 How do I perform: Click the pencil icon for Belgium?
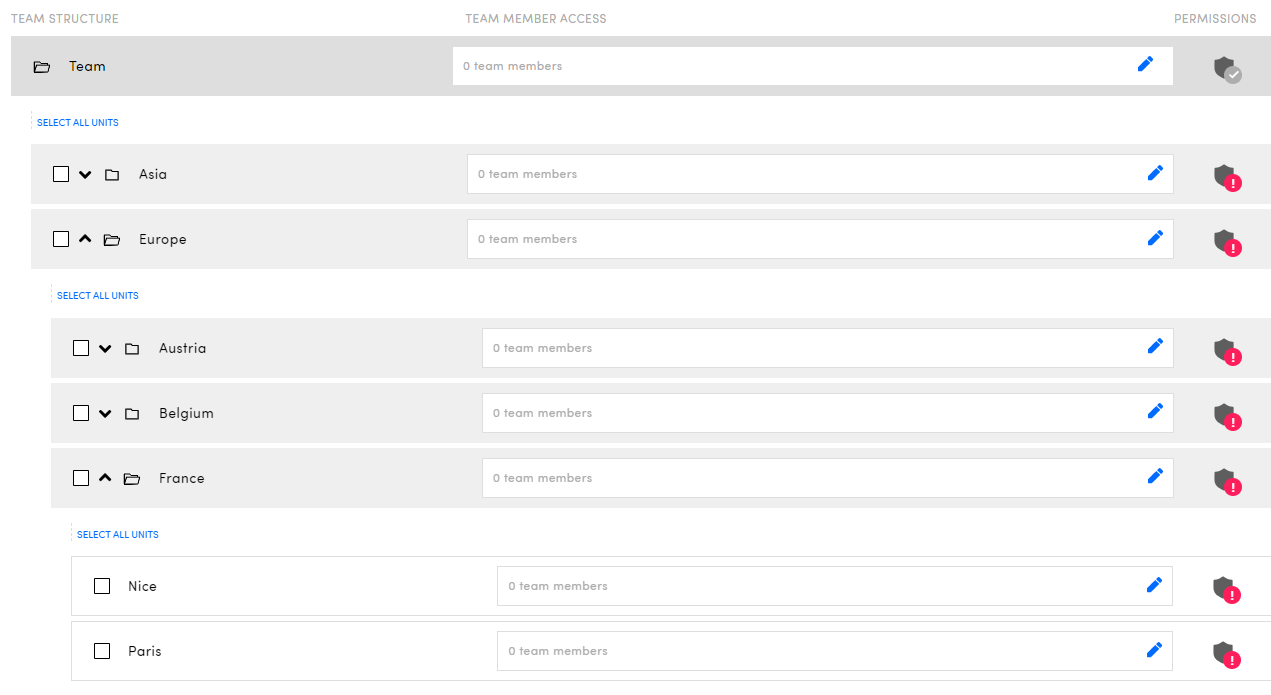click(x=1155, y=411)
